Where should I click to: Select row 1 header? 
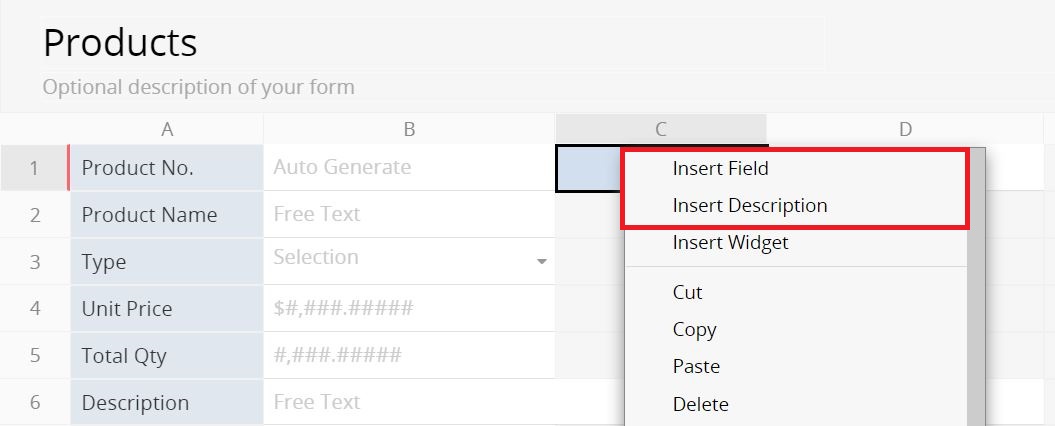coord(34,168)
